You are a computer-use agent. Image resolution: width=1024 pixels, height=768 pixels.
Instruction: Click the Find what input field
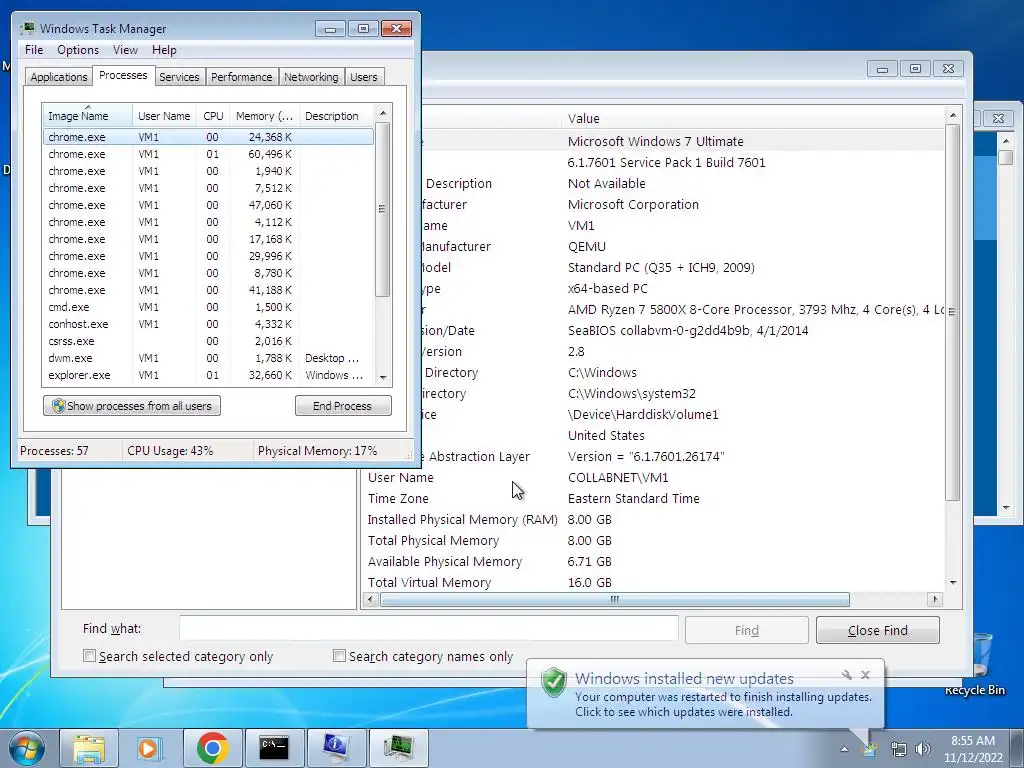[x=428, y=629]
